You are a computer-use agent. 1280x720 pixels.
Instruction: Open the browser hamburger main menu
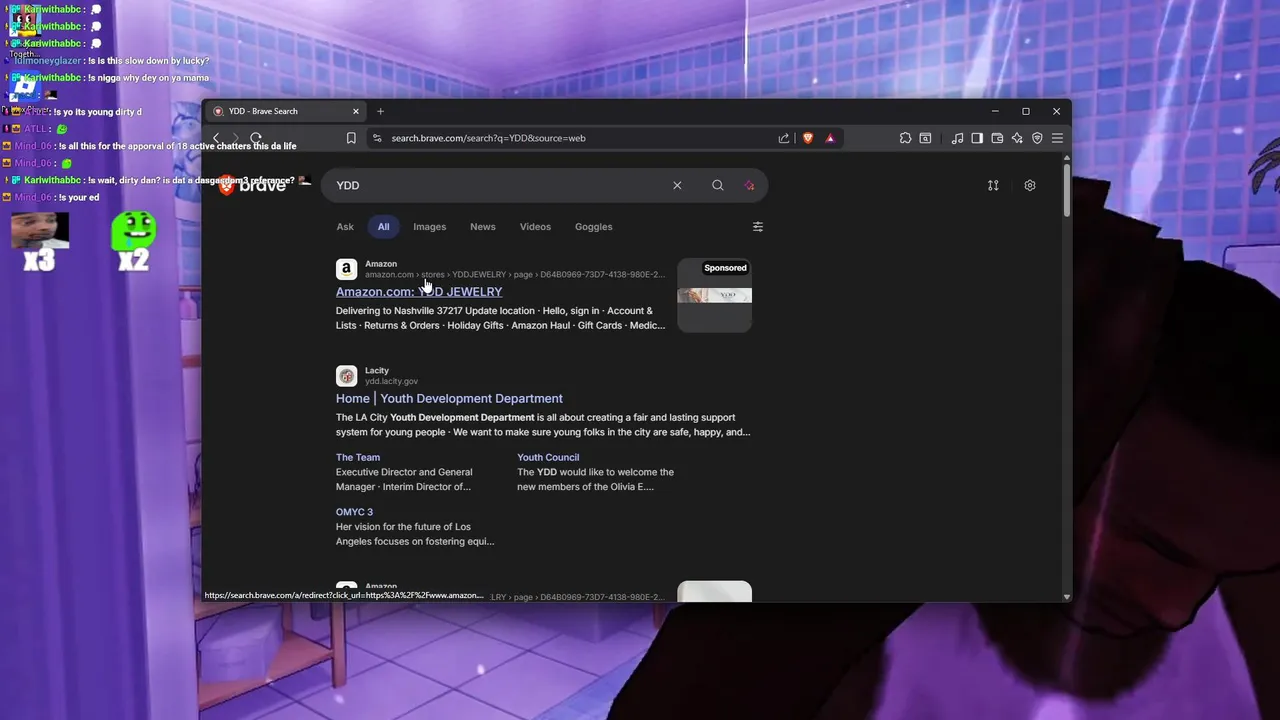point(1057,138)
